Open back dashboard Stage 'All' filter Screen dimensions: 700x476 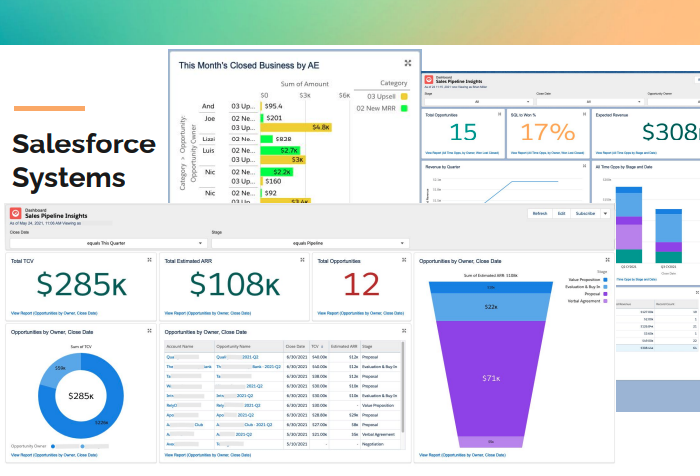pyautogui.click(x=478, y=102)
